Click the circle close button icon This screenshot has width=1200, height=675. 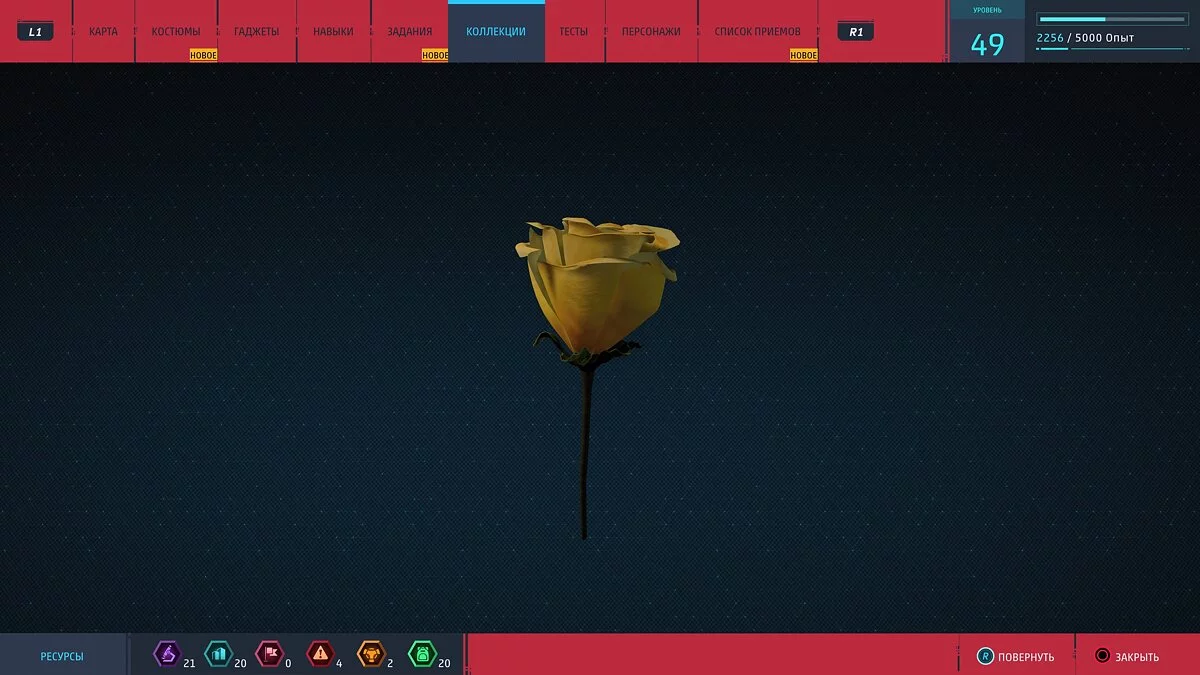pos(1102,657)
